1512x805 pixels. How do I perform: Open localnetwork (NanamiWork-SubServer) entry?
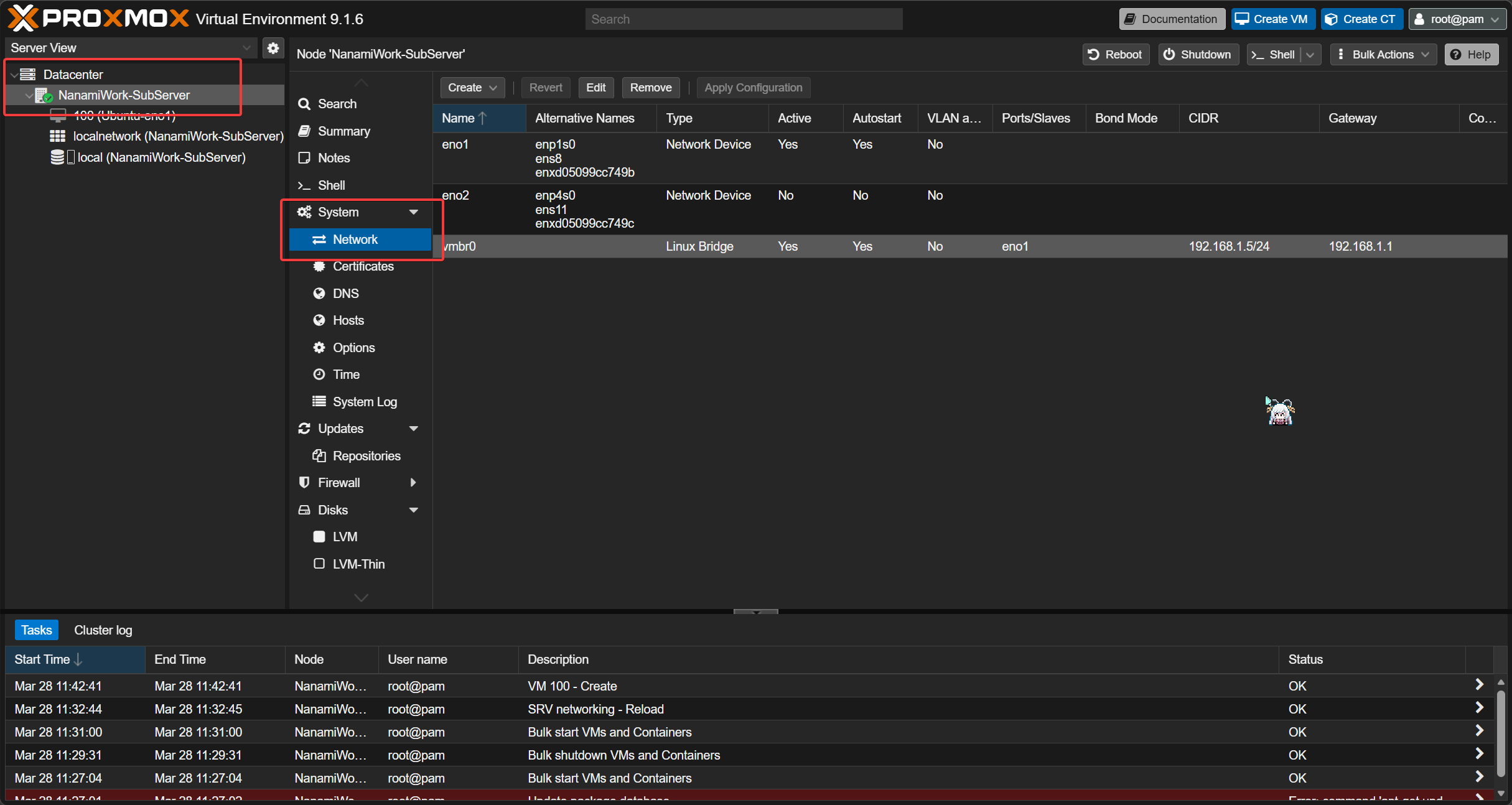178,136
